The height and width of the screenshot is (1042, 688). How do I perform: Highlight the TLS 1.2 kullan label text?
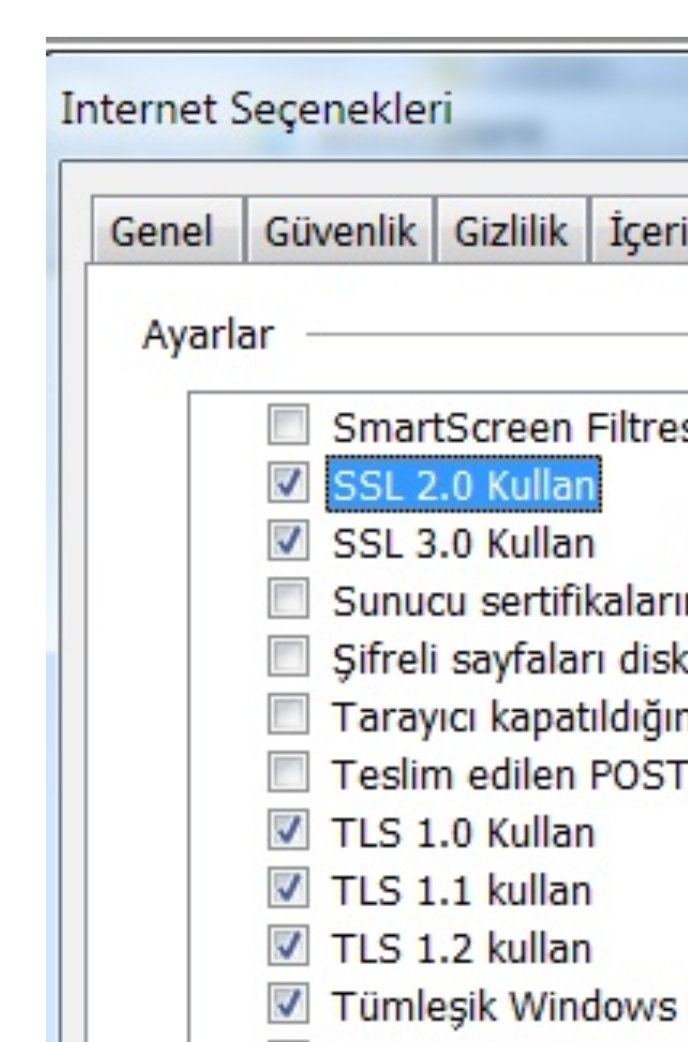pos(461,947)
